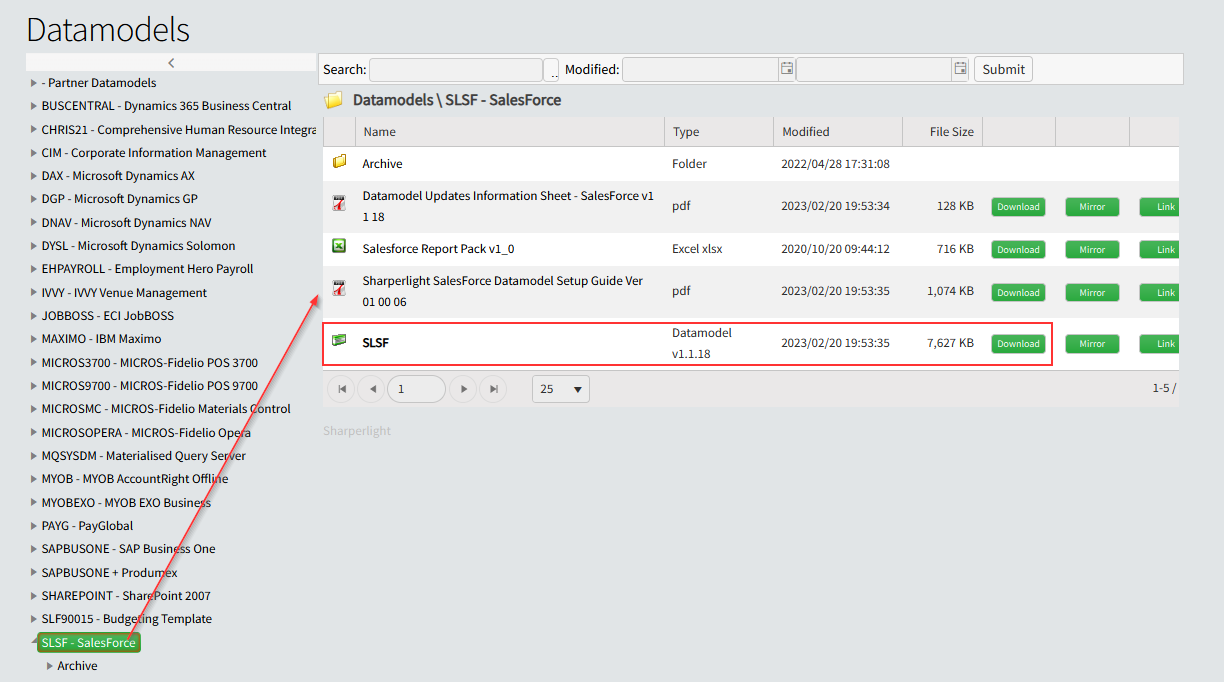Expand the SAPBUSONE SAP Business One node

(x=33, y=549)
